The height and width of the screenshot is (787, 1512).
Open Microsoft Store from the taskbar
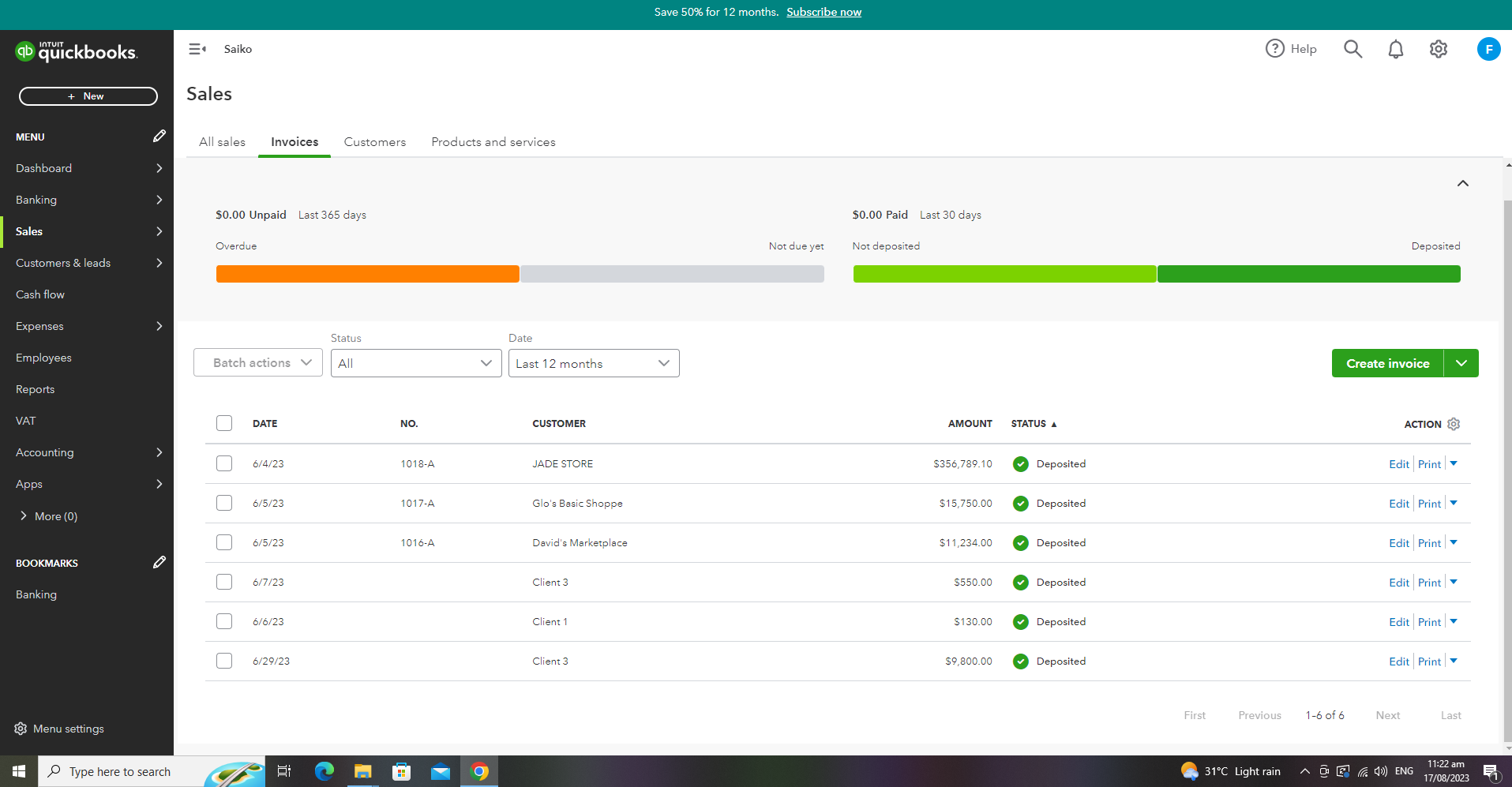point(401,771)
